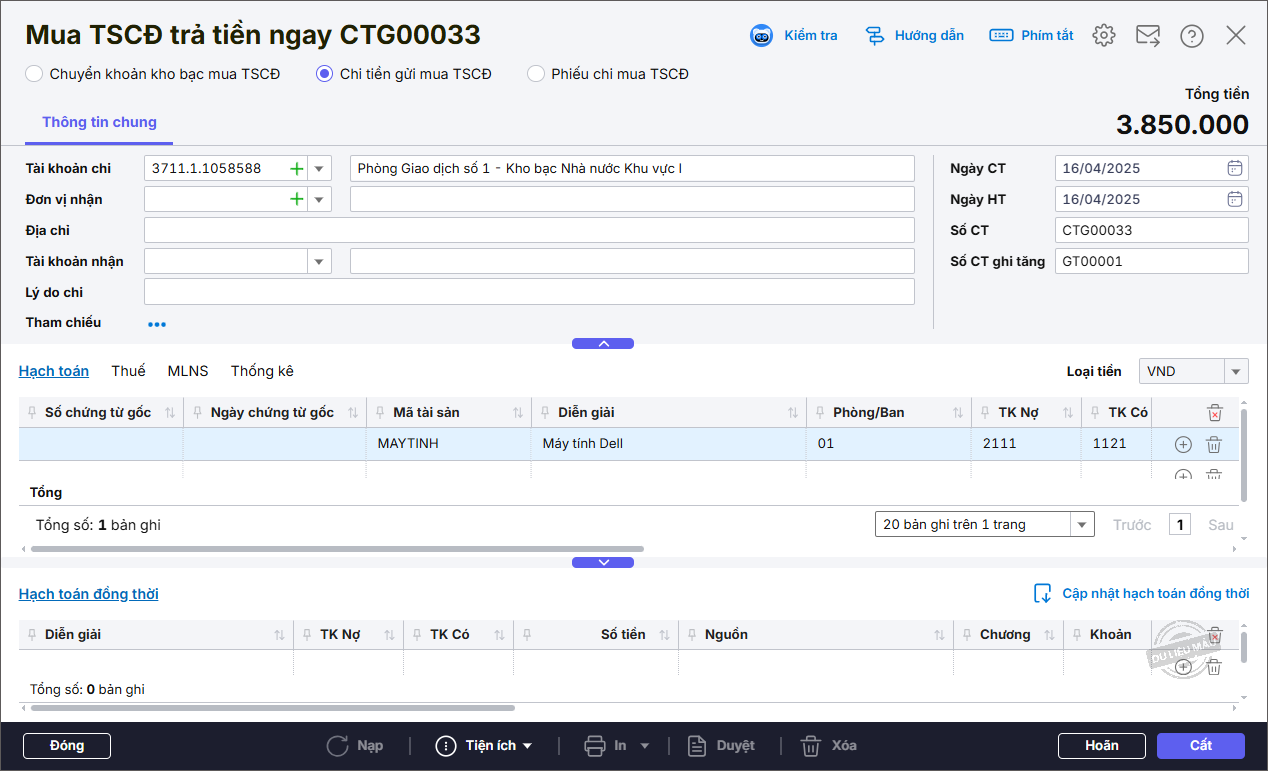Screen dimensions: 1268x771
Task: Open the help question mark icon
Action: click(x=1191, y=36)
